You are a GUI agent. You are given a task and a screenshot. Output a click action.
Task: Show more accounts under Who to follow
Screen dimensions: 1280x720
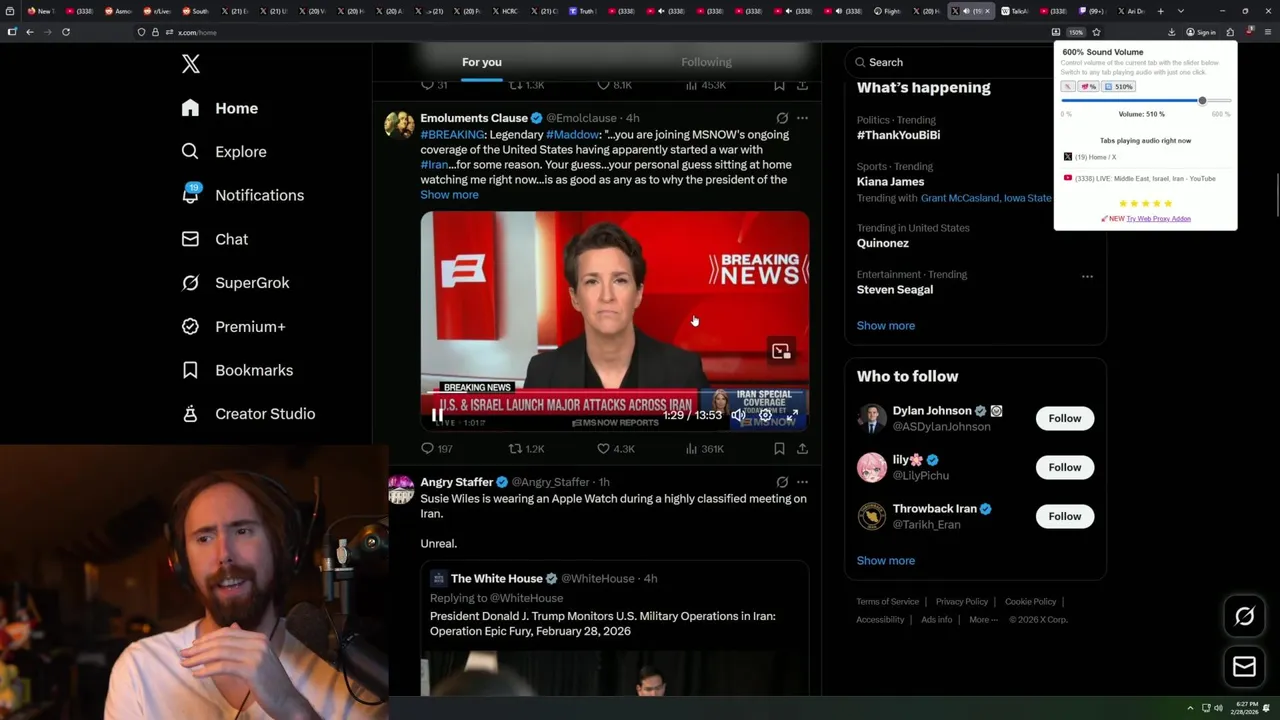click(886, 561)
